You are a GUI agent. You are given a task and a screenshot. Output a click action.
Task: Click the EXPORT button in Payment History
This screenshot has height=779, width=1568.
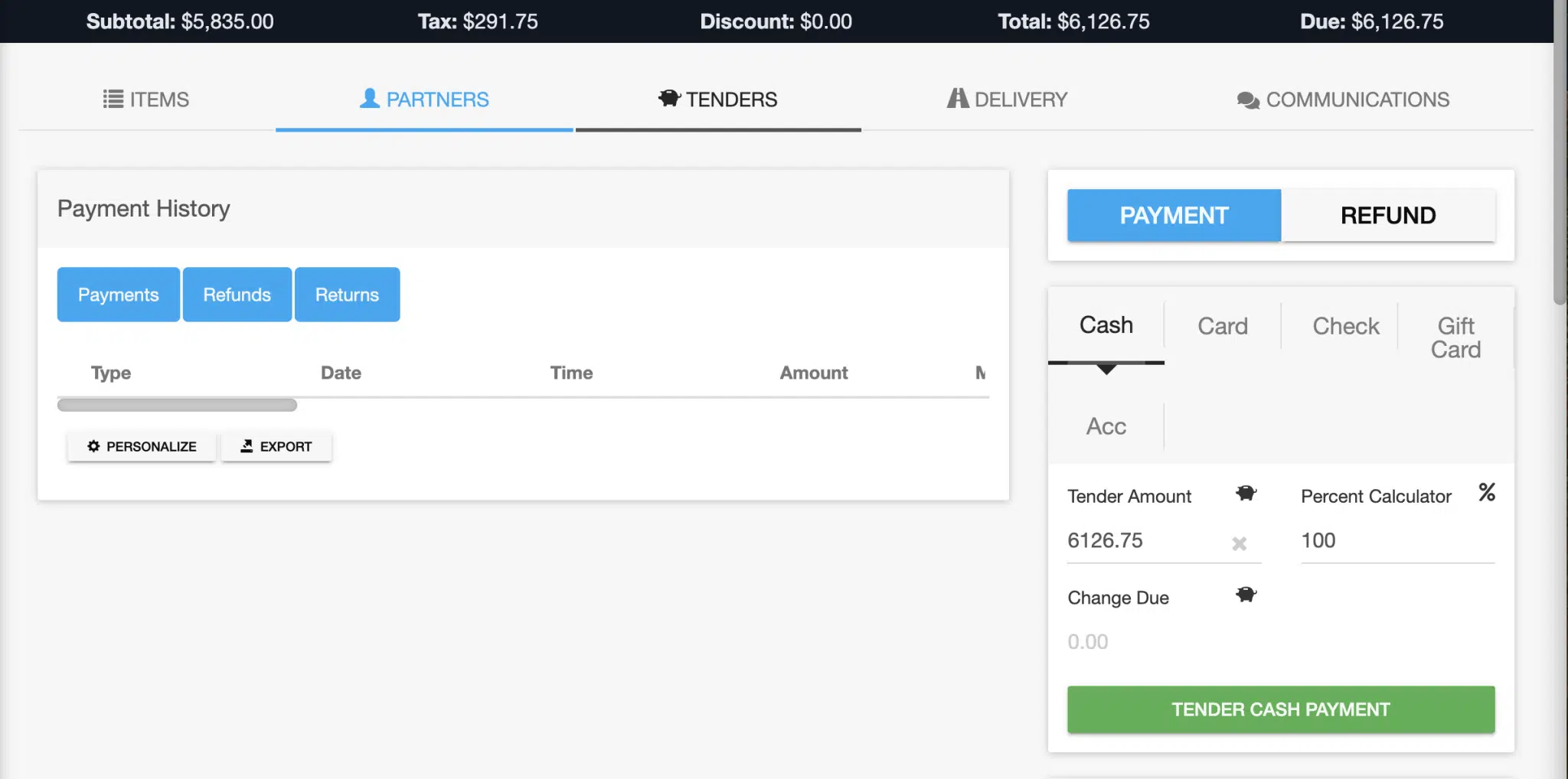276,446
